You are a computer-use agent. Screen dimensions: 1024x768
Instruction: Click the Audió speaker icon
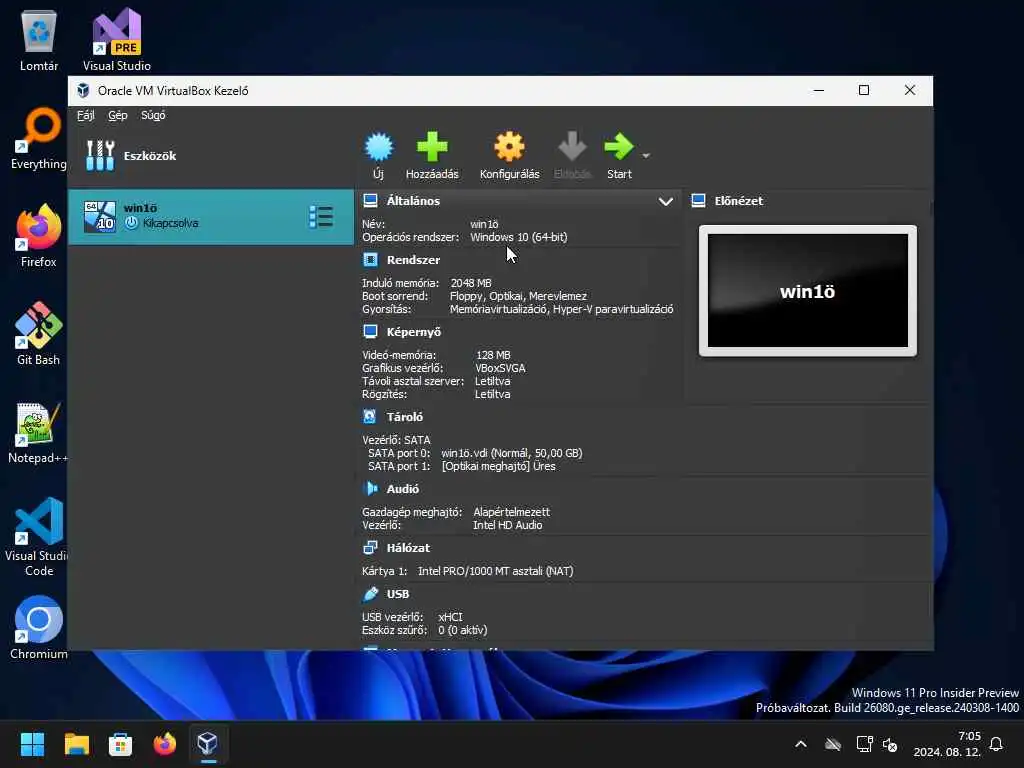pyautogui.click(x=370, y=488)
